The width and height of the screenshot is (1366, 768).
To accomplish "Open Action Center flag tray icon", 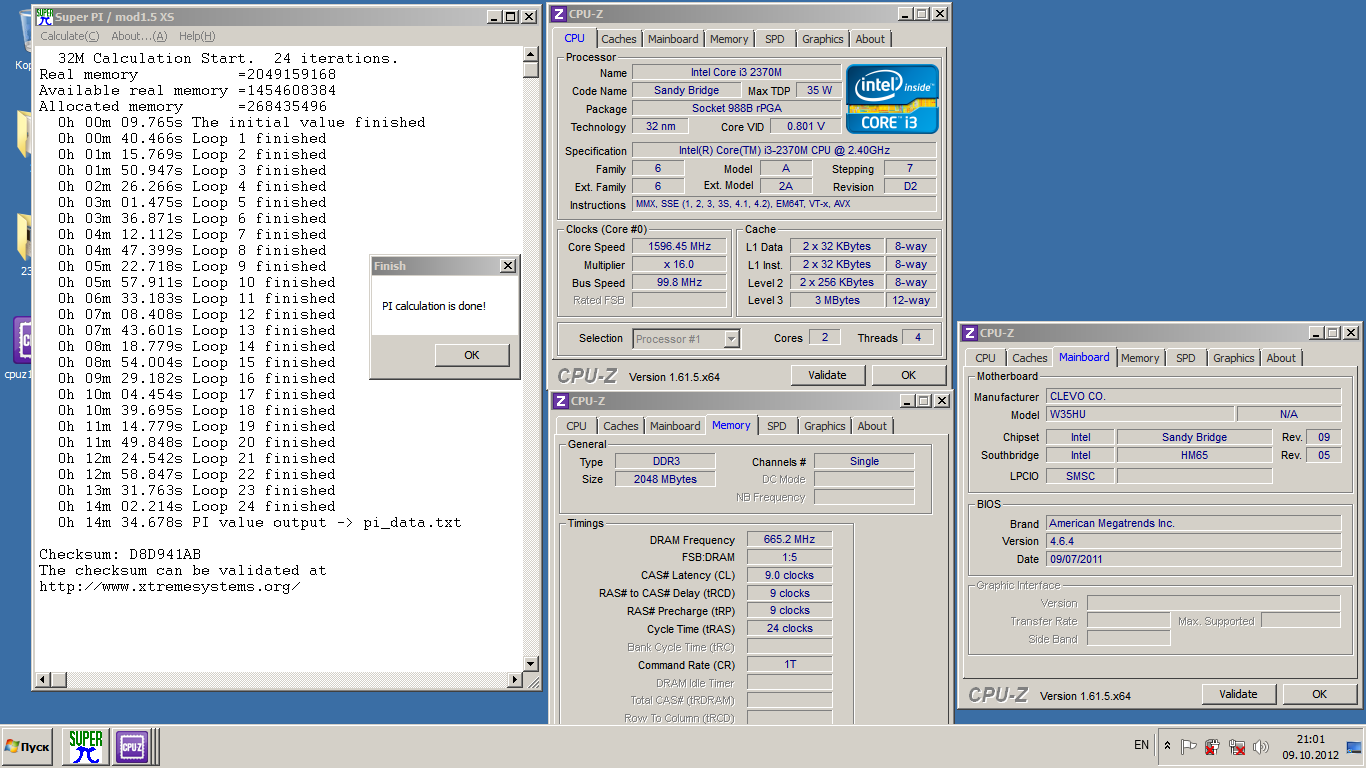I will (1188, 747).
